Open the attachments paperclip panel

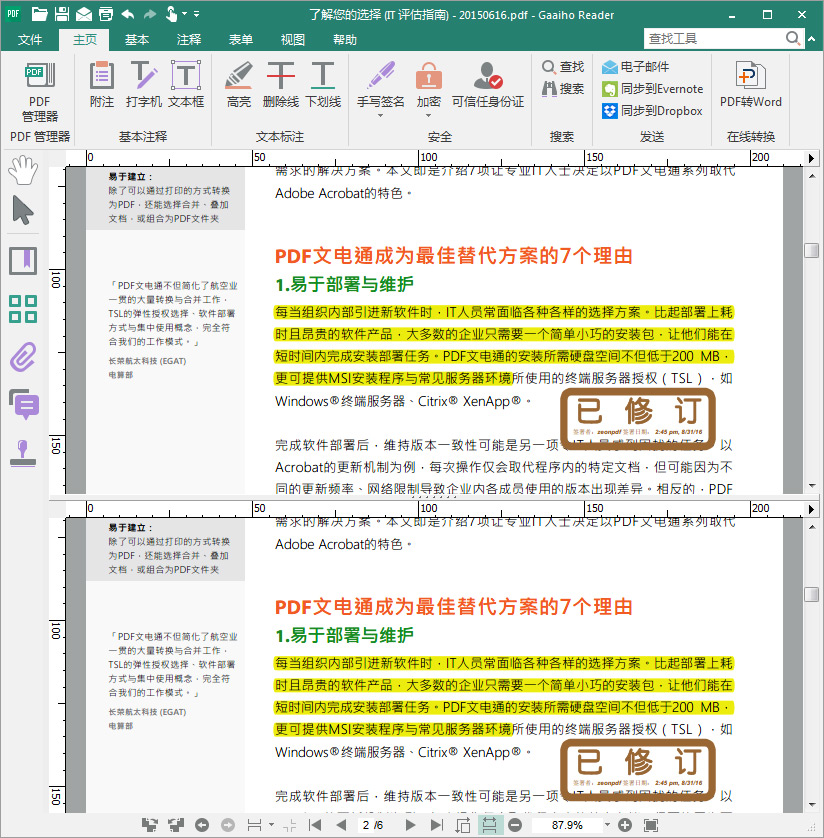(x=23, y=357)
